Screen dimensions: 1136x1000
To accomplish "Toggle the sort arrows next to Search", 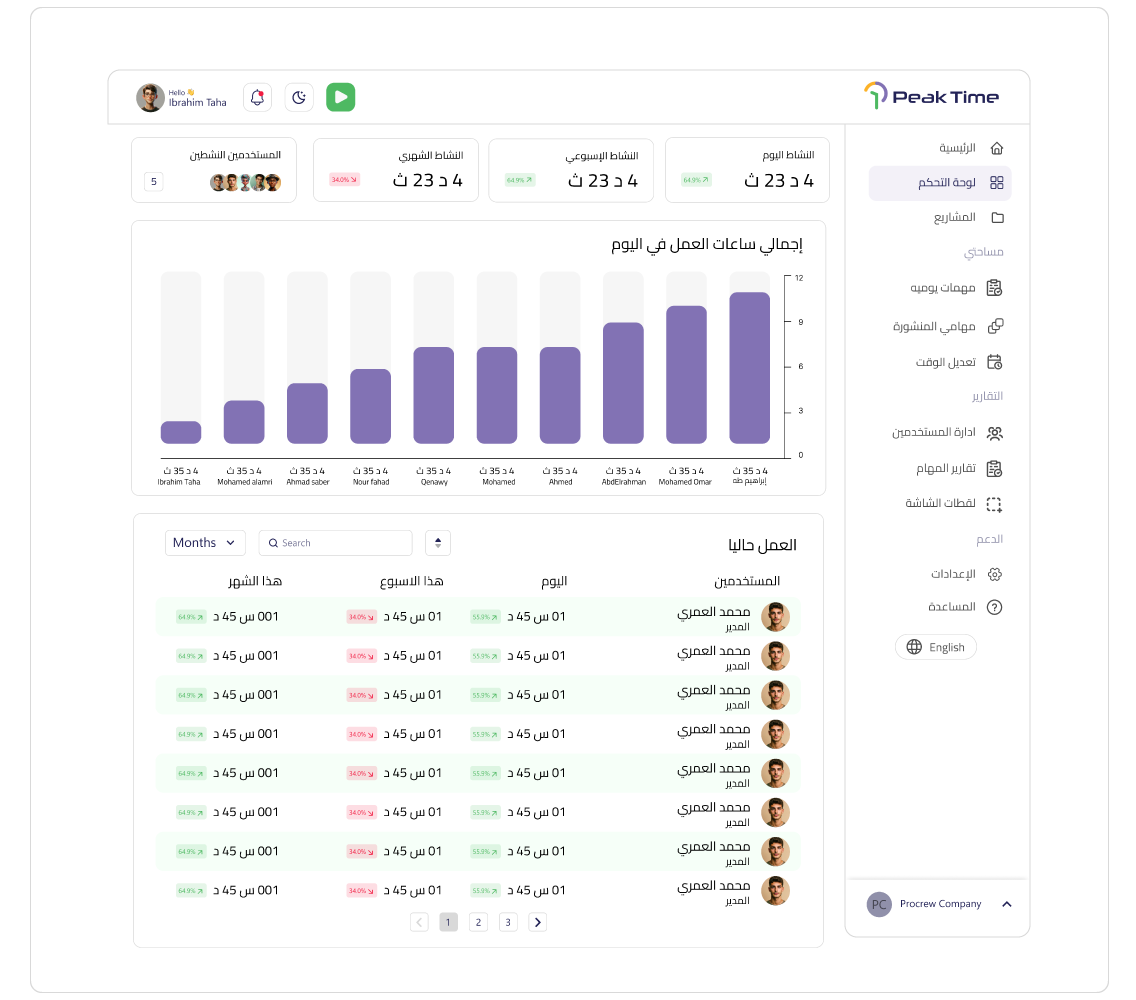I will (438, 543).
